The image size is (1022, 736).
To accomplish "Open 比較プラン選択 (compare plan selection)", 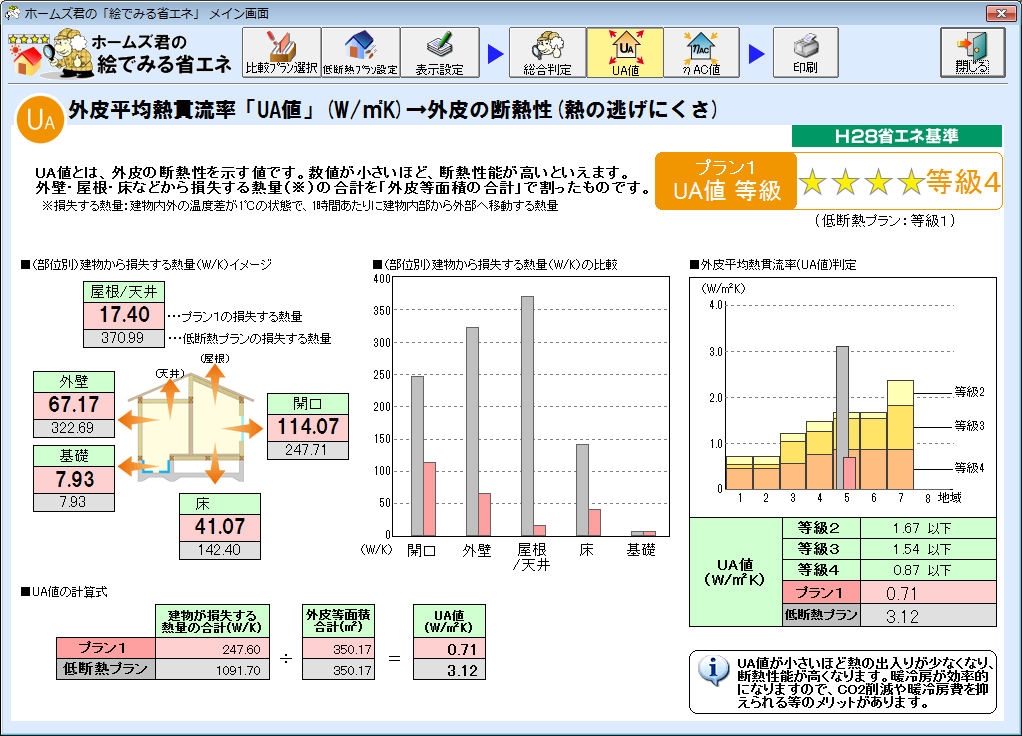I will (281, 53).
